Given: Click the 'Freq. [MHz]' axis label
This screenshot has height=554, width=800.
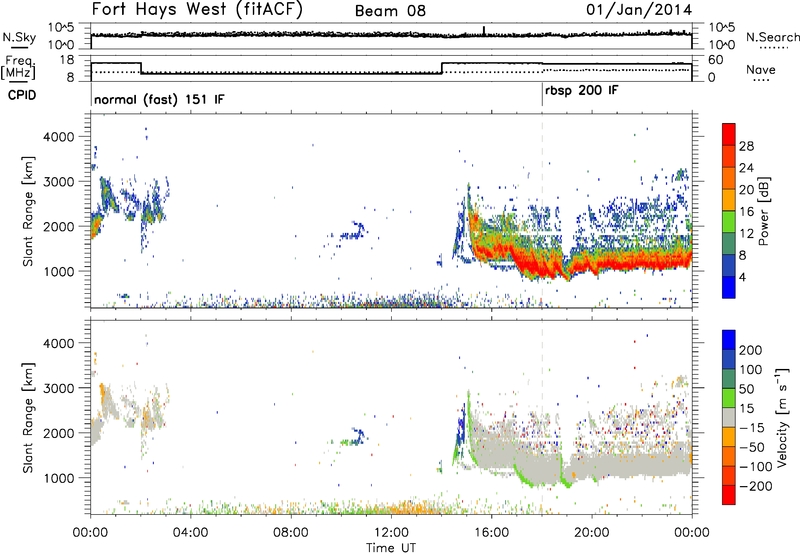Looking at the screenshot, I should click(18, 68).
